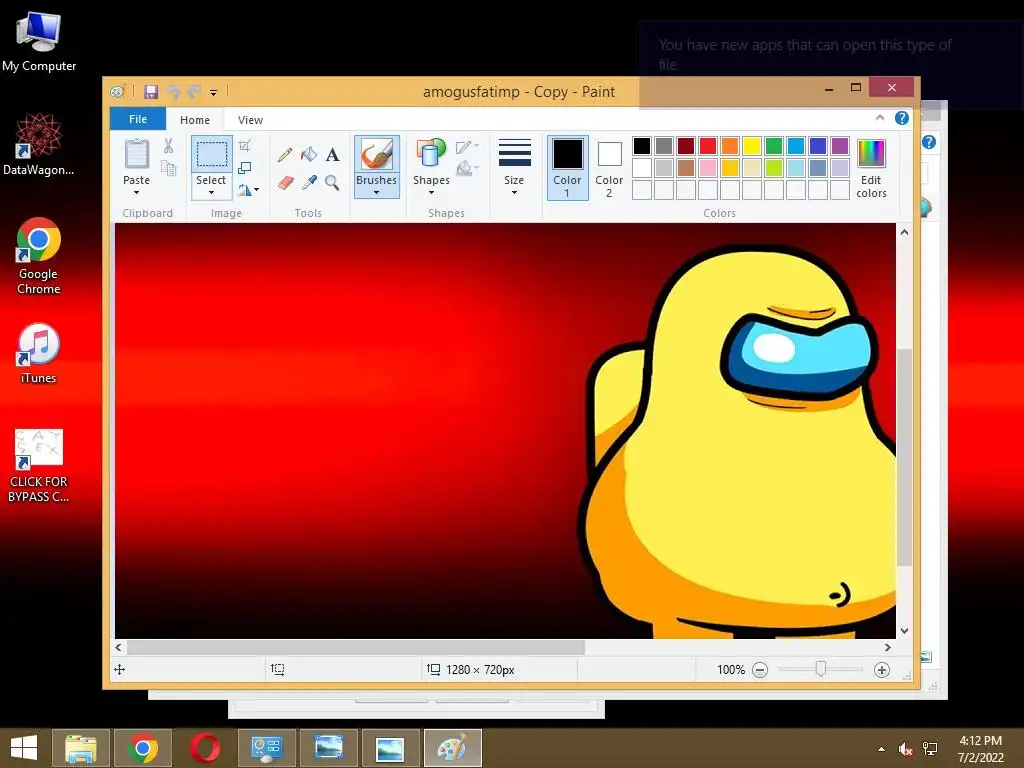Select Color 1 foreground box
This screenshot has width=1024, height=768.
(568, 167)
